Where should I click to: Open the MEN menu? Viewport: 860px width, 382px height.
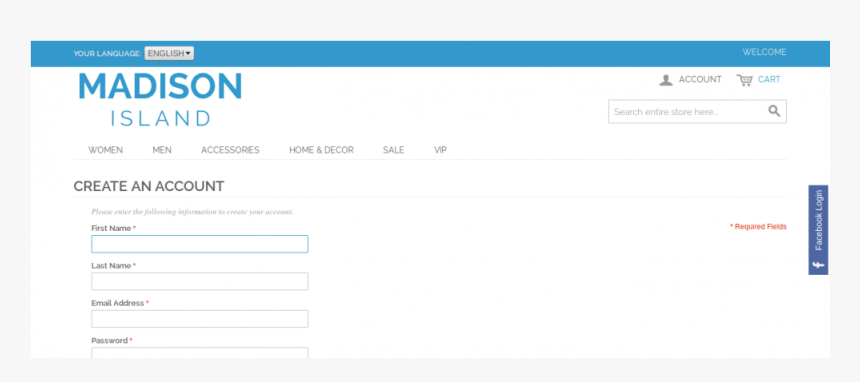click(162, 150)
